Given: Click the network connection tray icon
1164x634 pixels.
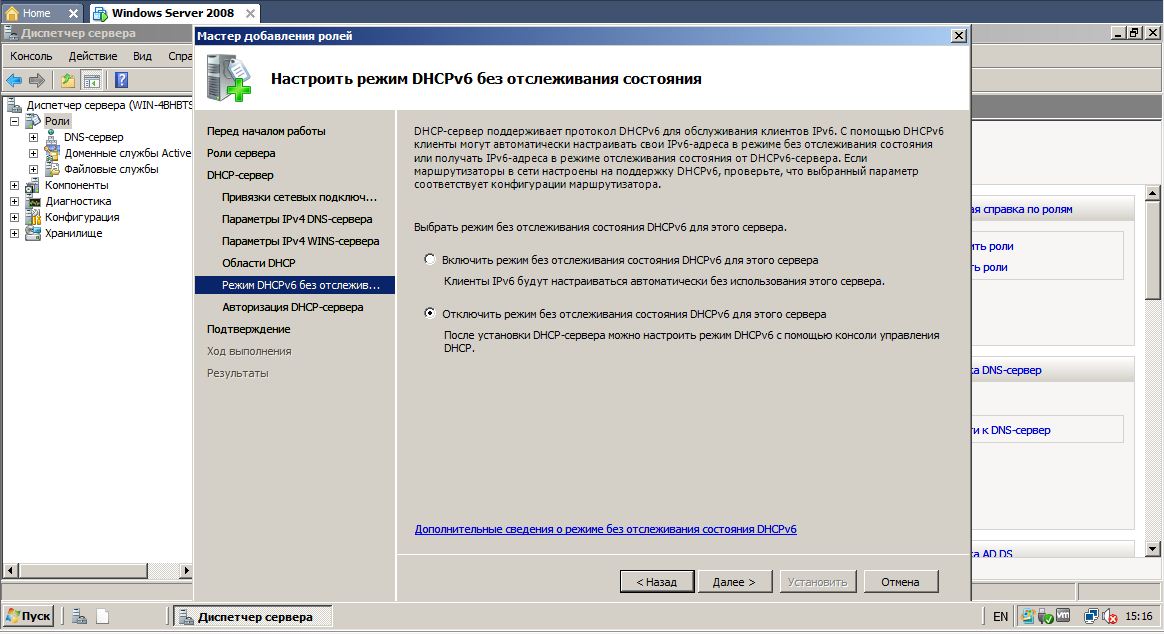Looking at the screenshot, I should (1091, 616).
